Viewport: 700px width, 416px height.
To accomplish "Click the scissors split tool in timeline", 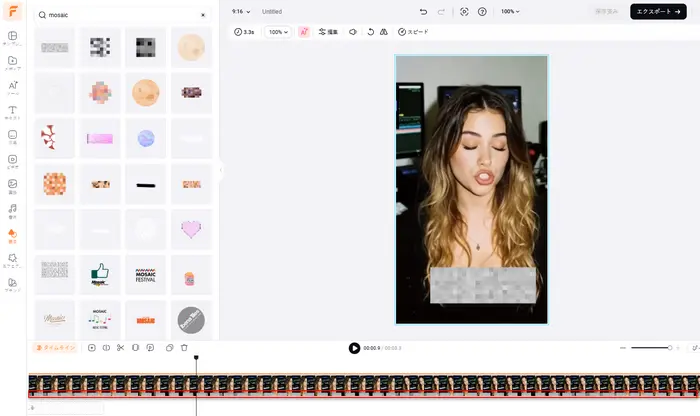I will [120, 347].
